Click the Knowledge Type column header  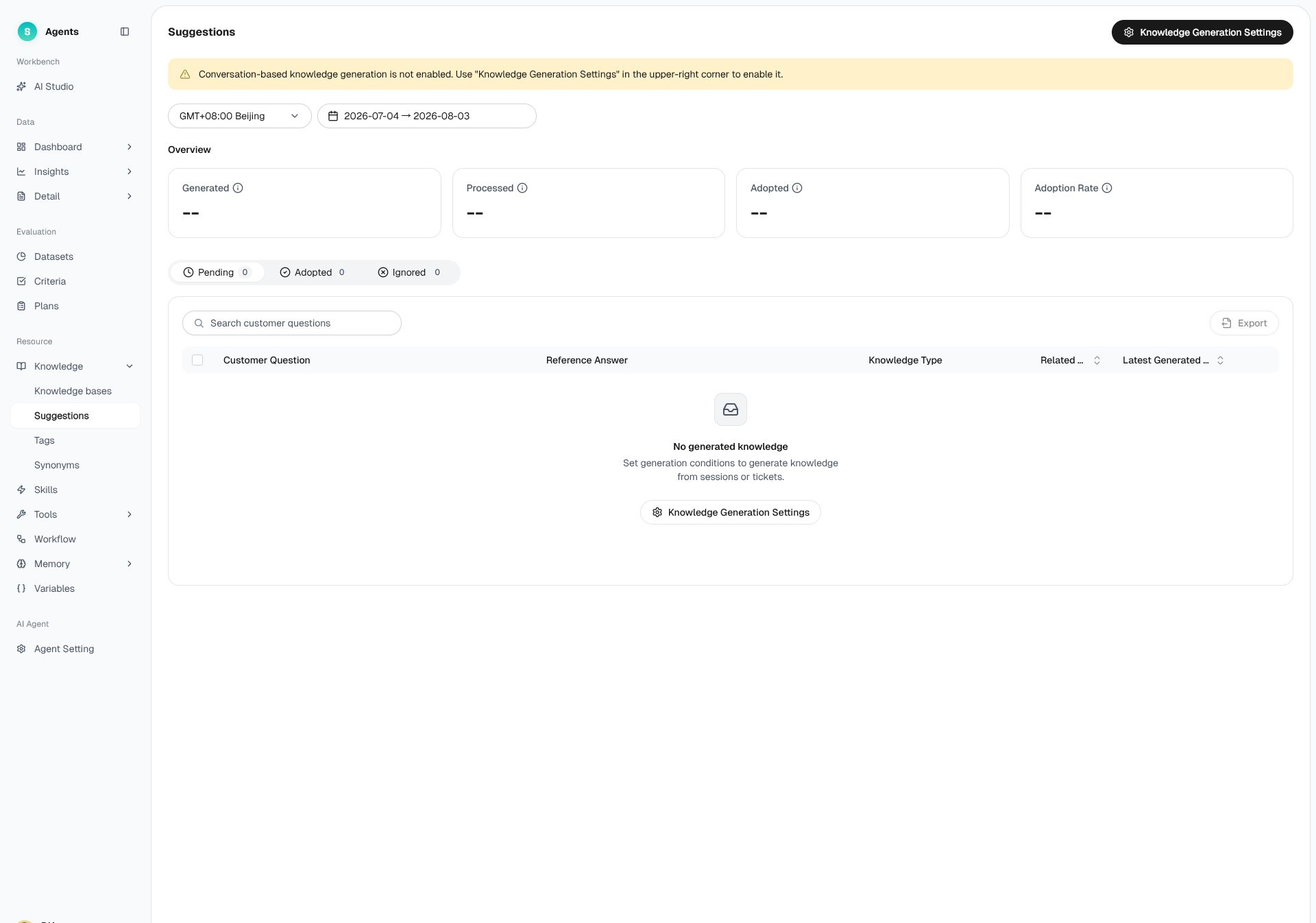905,360
